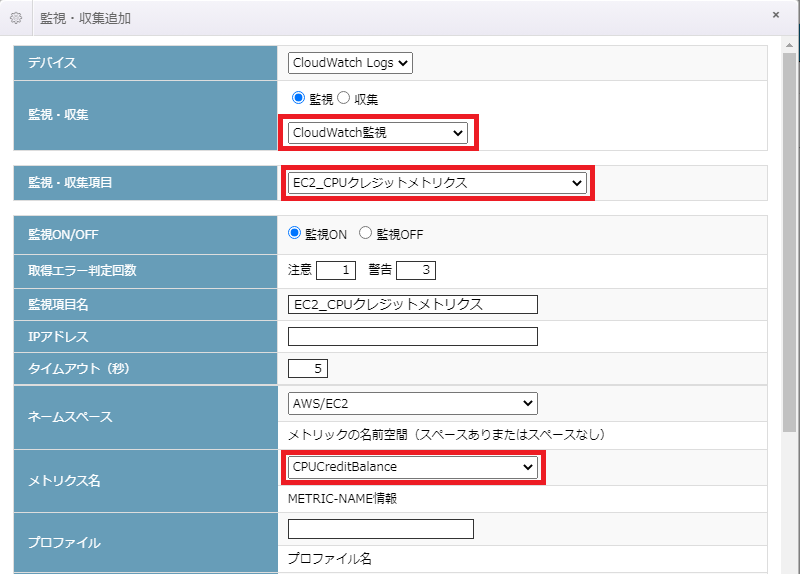Click the IPアドレス row label
800x574 pixels.
coord(58,337)
